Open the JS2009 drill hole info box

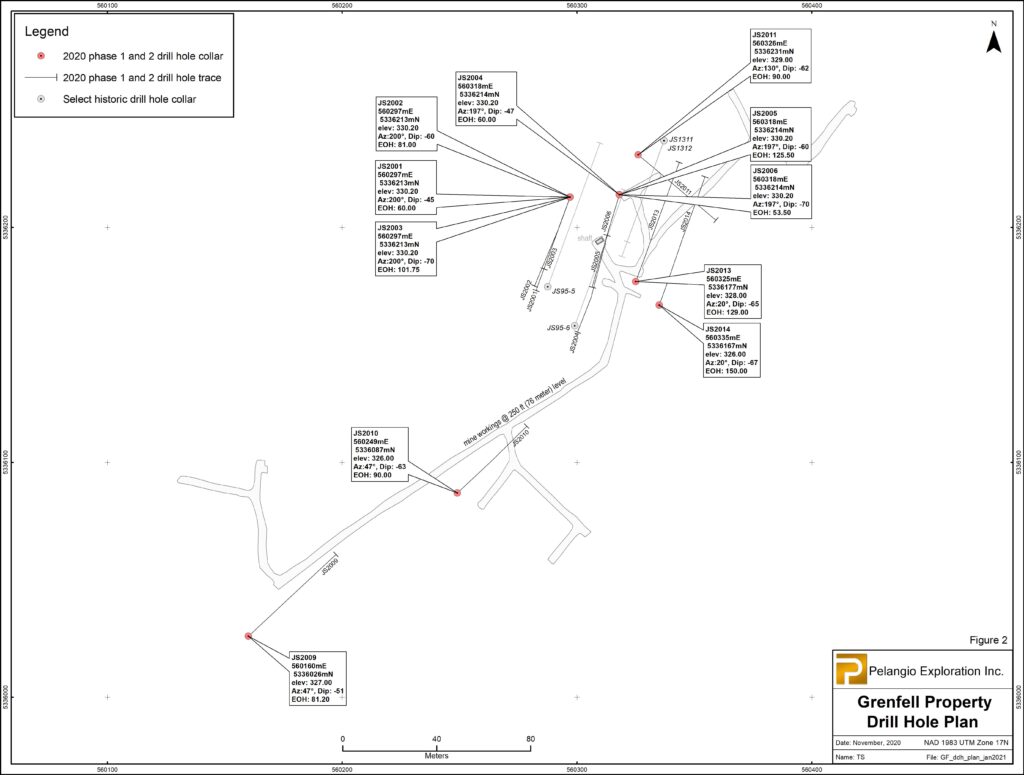tap(317, 679)
